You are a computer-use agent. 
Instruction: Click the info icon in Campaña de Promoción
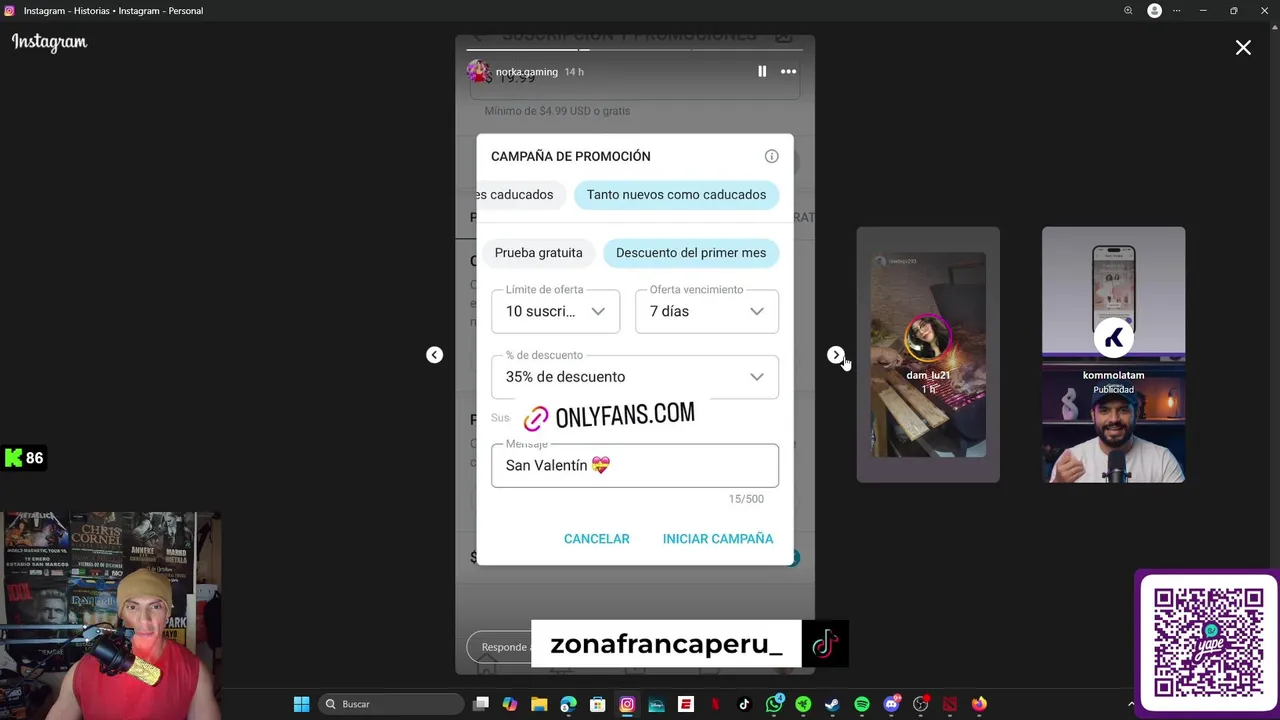coord(771,156)
